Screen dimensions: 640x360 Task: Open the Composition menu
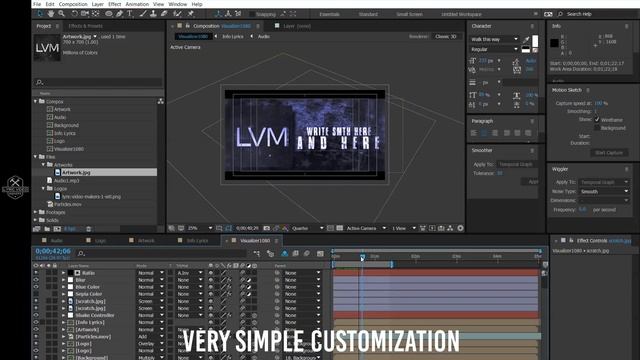tap(73, 4)
